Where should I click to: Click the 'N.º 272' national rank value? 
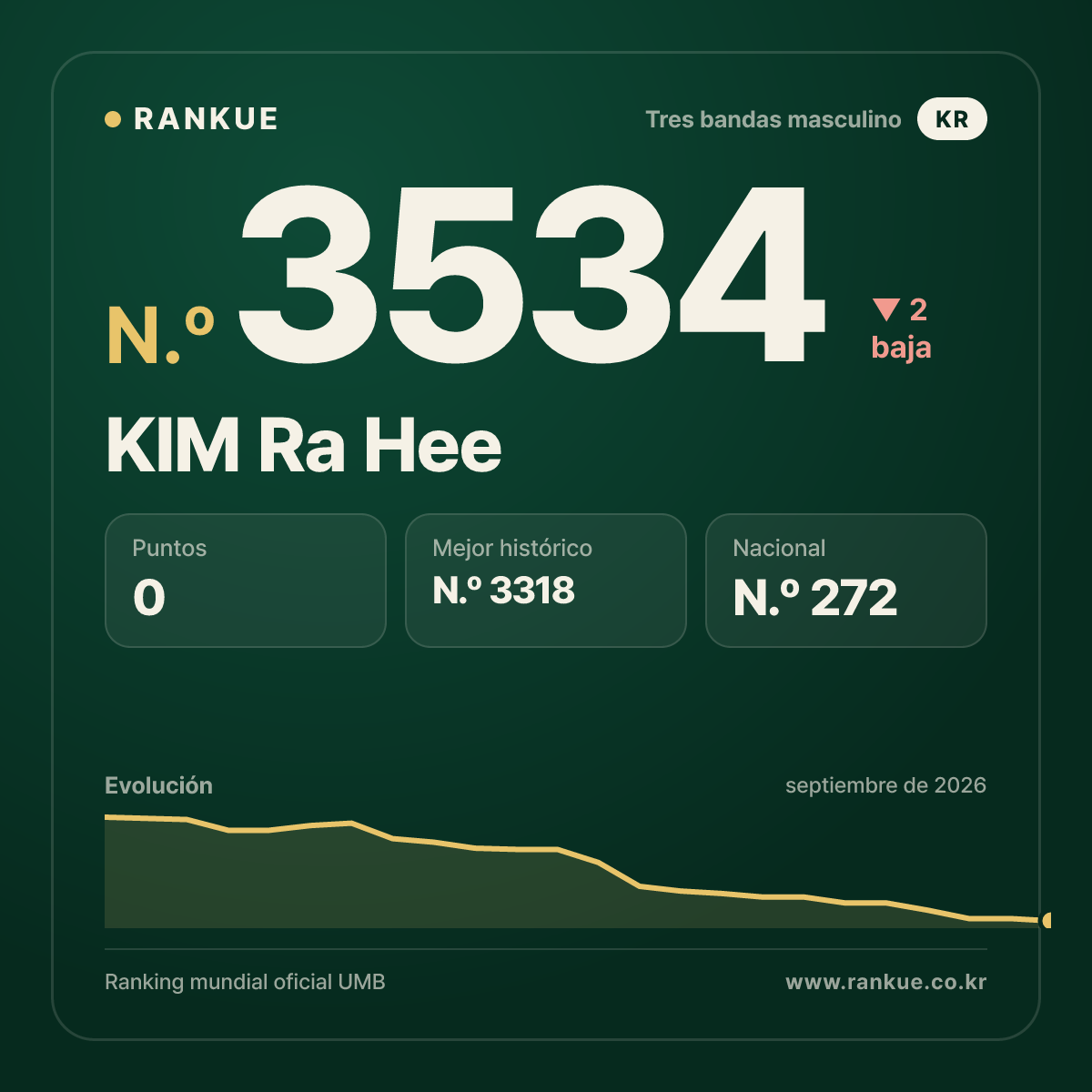815,598
